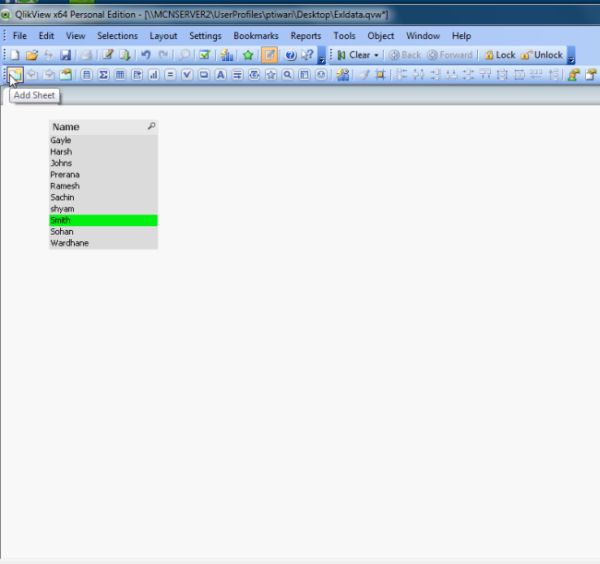Create a Multi Box object

click(x=137, y=75)
